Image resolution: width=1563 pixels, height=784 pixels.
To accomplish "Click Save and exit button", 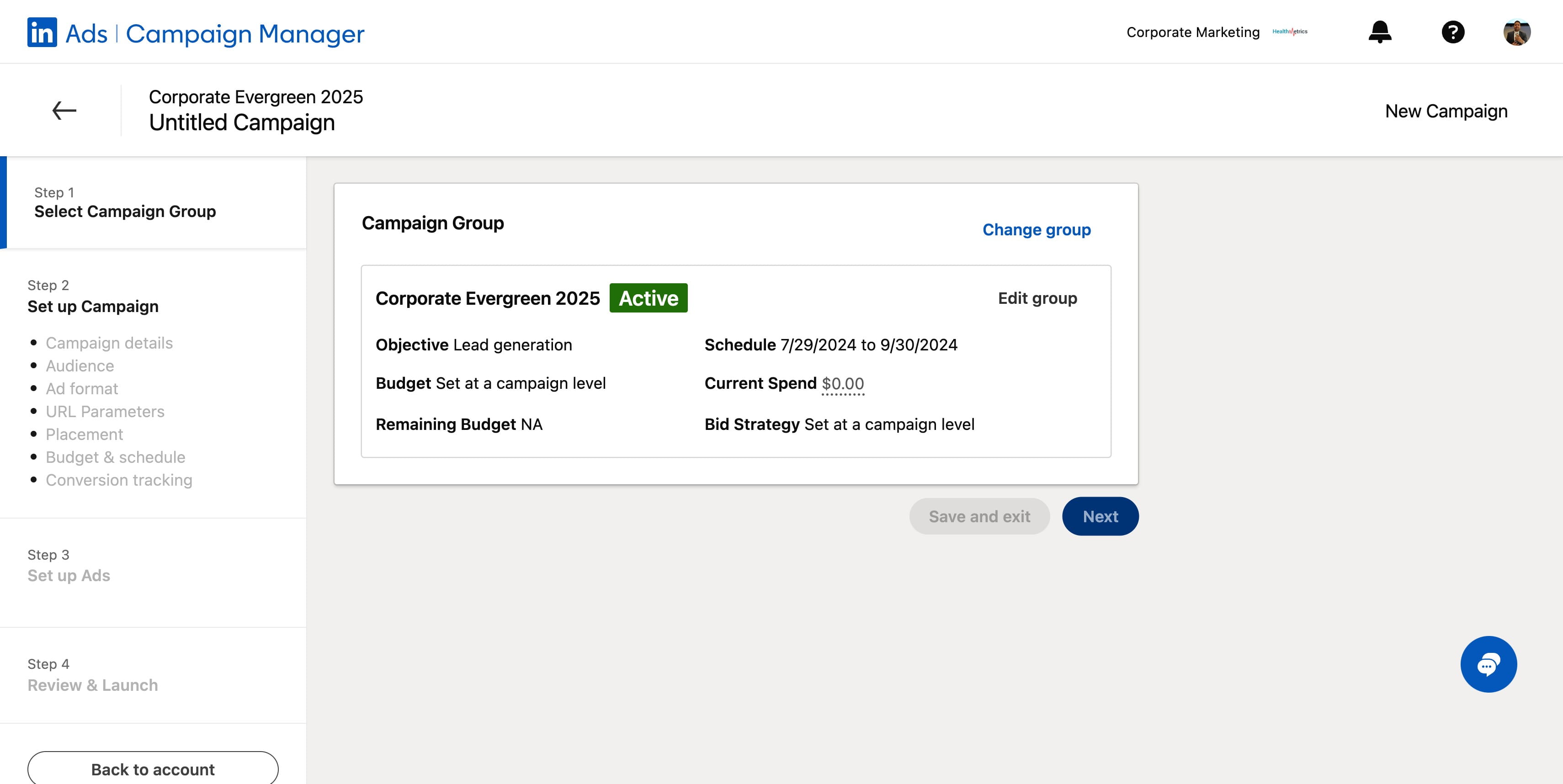I will point(979,517).
